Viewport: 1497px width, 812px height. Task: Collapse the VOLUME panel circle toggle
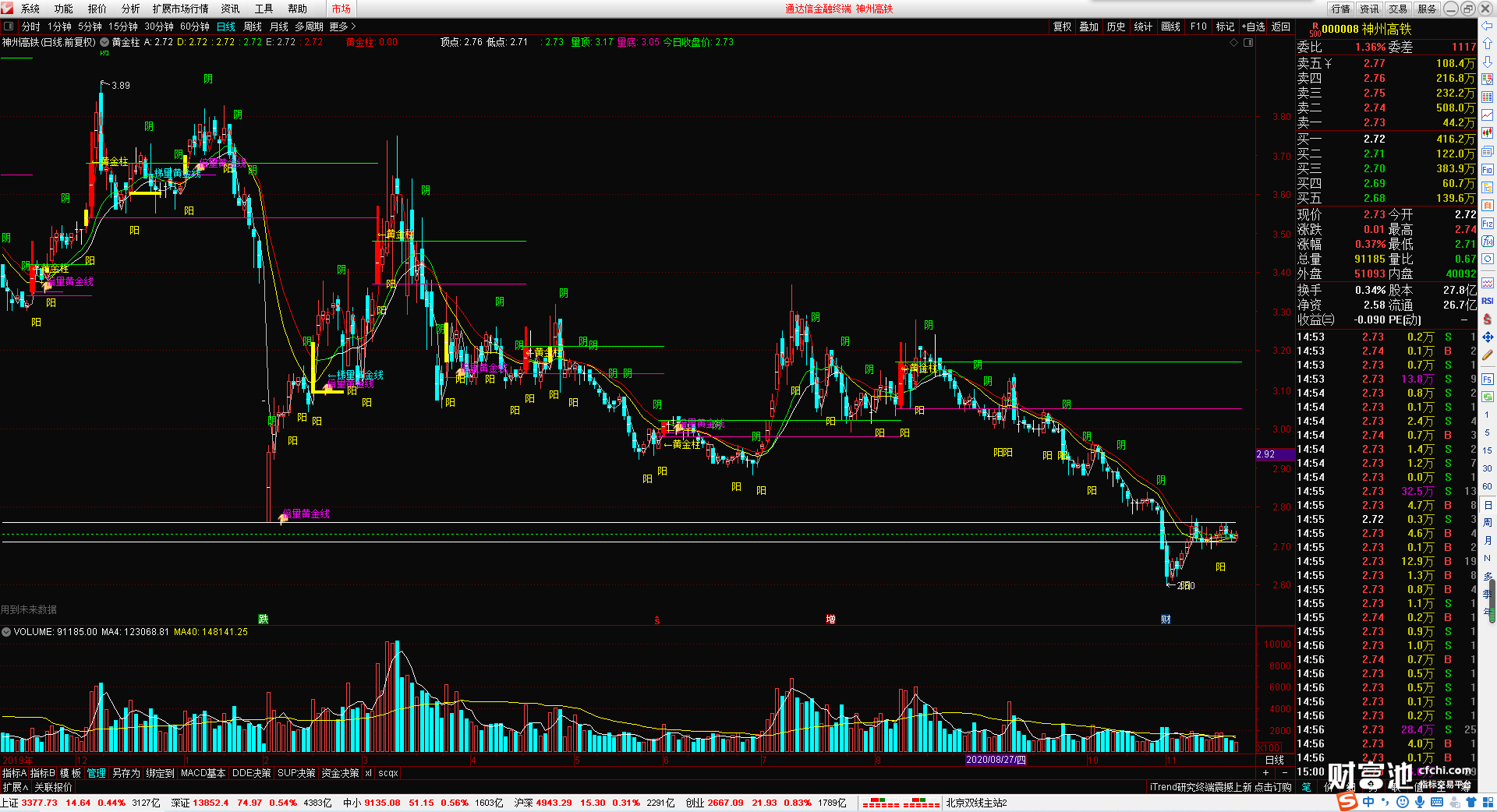[6, 632]
